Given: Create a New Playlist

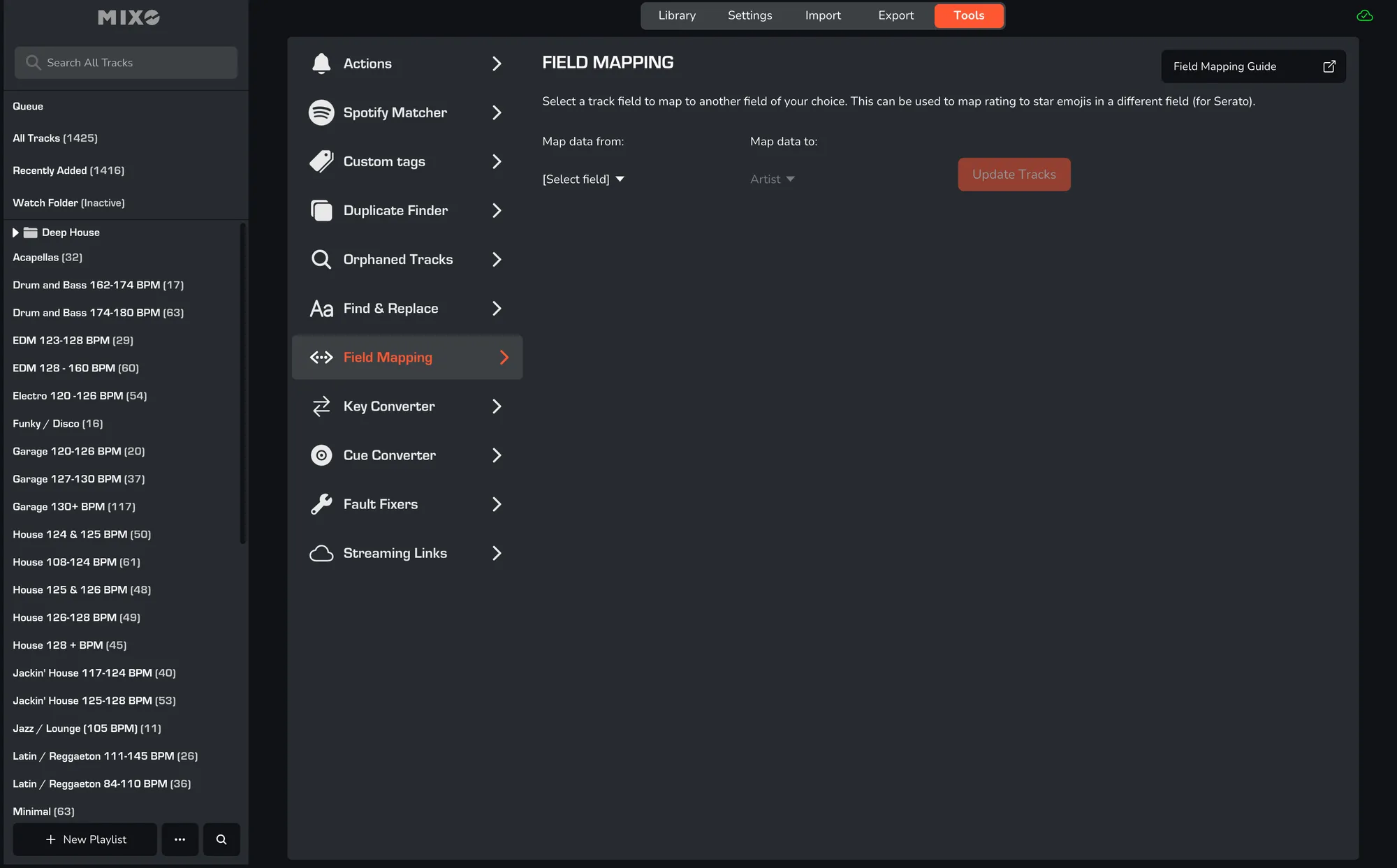Looking at the screenshot, I should point(85,839).
